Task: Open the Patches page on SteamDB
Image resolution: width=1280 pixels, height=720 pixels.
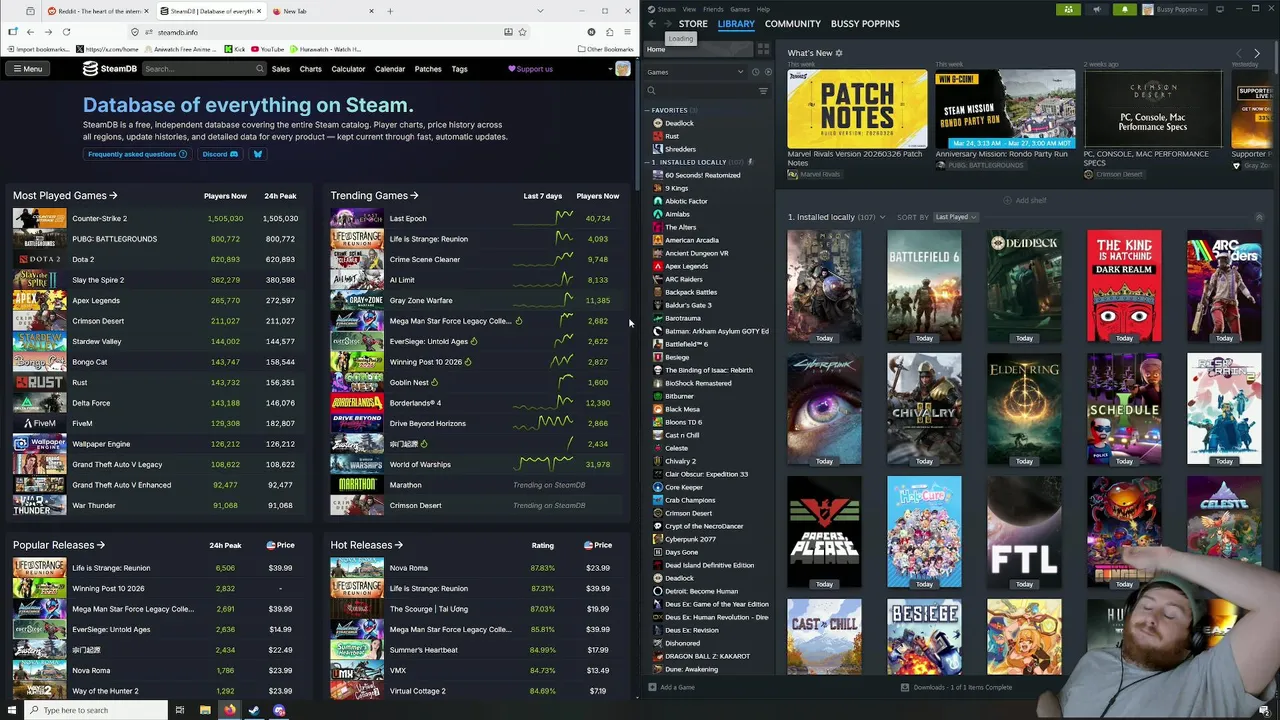Action: pos(428,69)
